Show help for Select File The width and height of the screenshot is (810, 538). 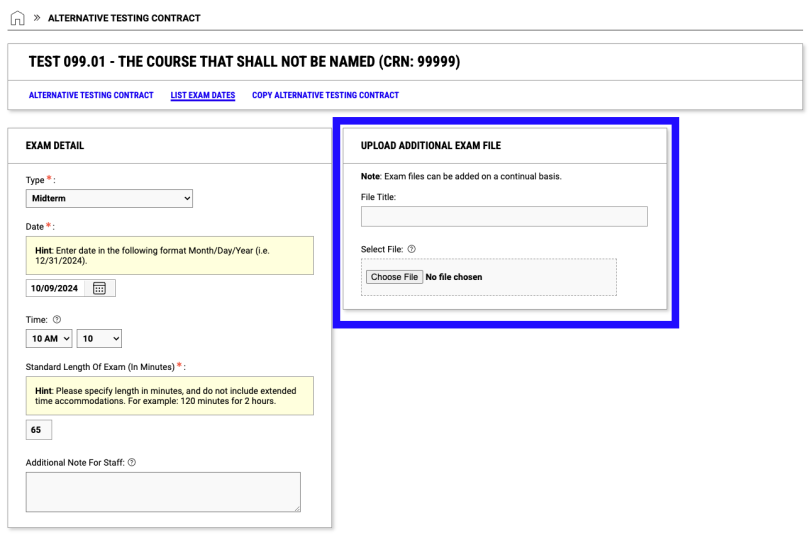pyautogui.click(x=411, y=249)
